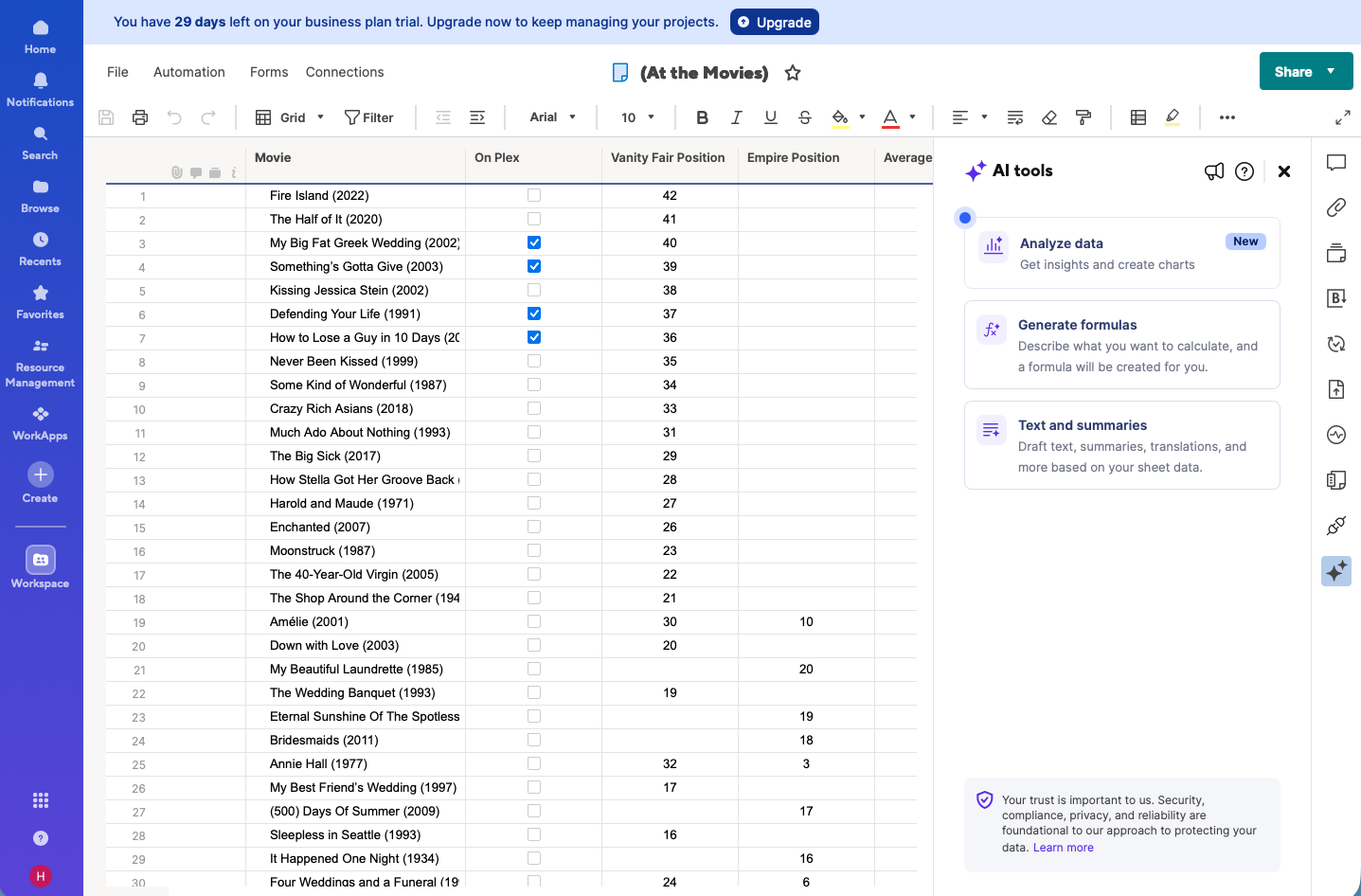This screenshot has height=896, width=1361.
Task: Open the Activity Log panel
Action: 1336,435
